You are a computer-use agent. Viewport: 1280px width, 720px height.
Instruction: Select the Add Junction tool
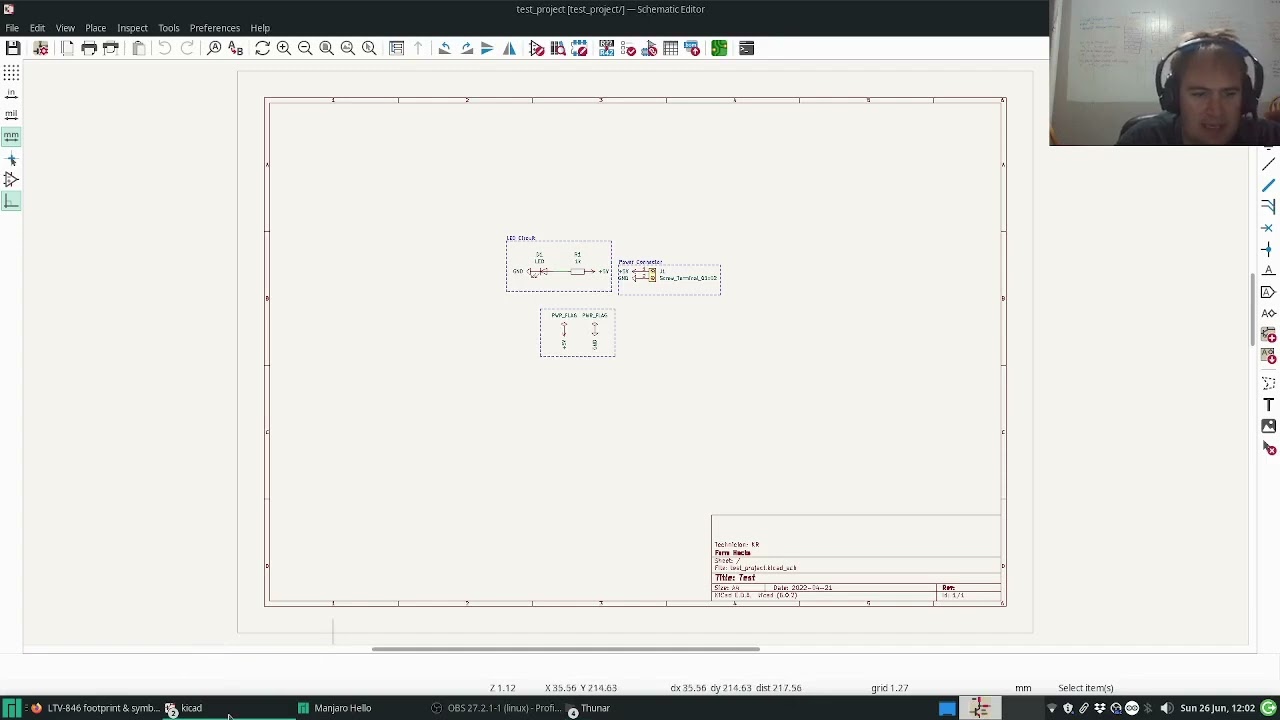(x=1268, y=249)
